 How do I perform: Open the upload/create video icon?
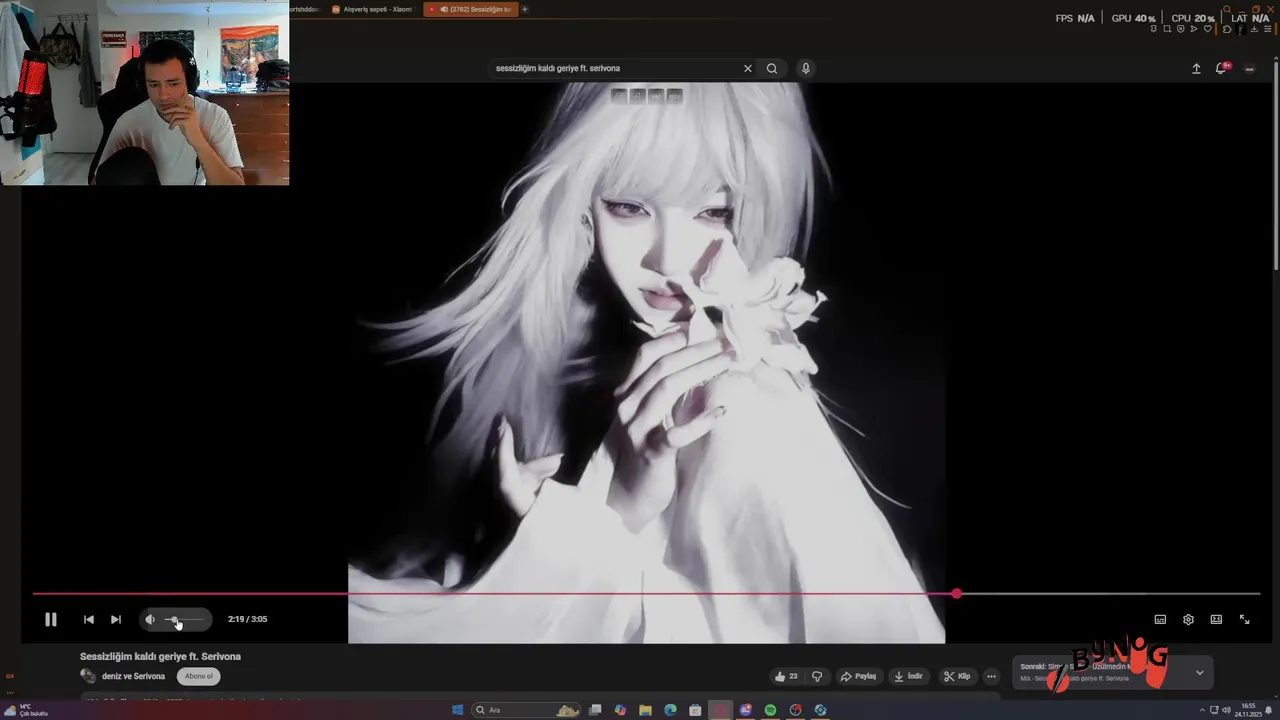coord(1196,68)
